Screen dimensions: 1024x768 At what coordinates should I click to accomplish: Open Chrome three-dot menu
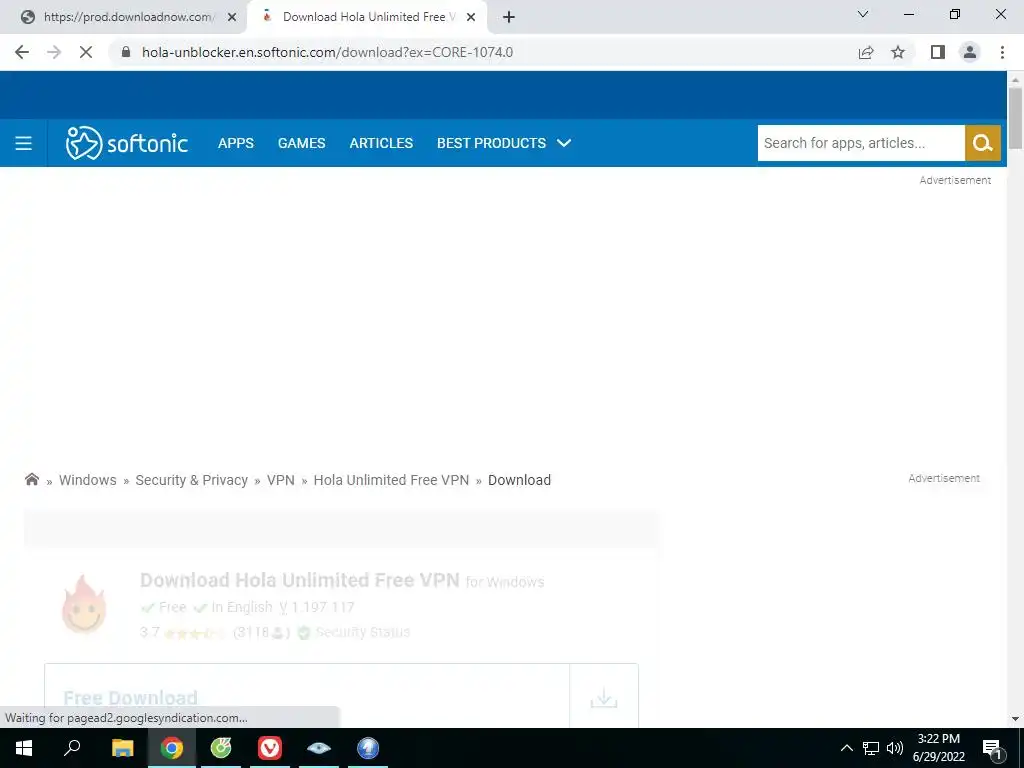[x=1002, y=52]
